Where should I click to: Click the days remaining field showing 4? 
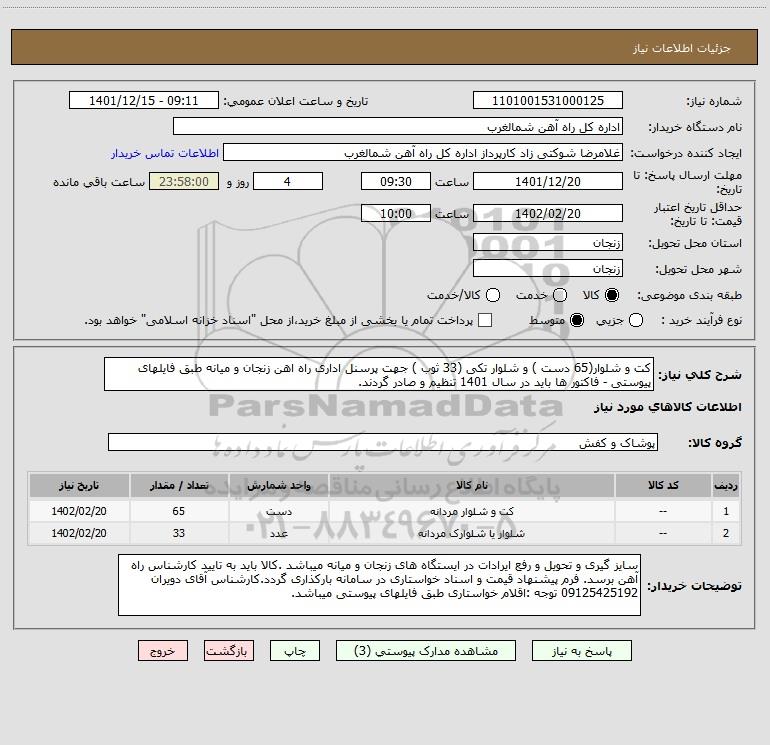tap(288, 181)
